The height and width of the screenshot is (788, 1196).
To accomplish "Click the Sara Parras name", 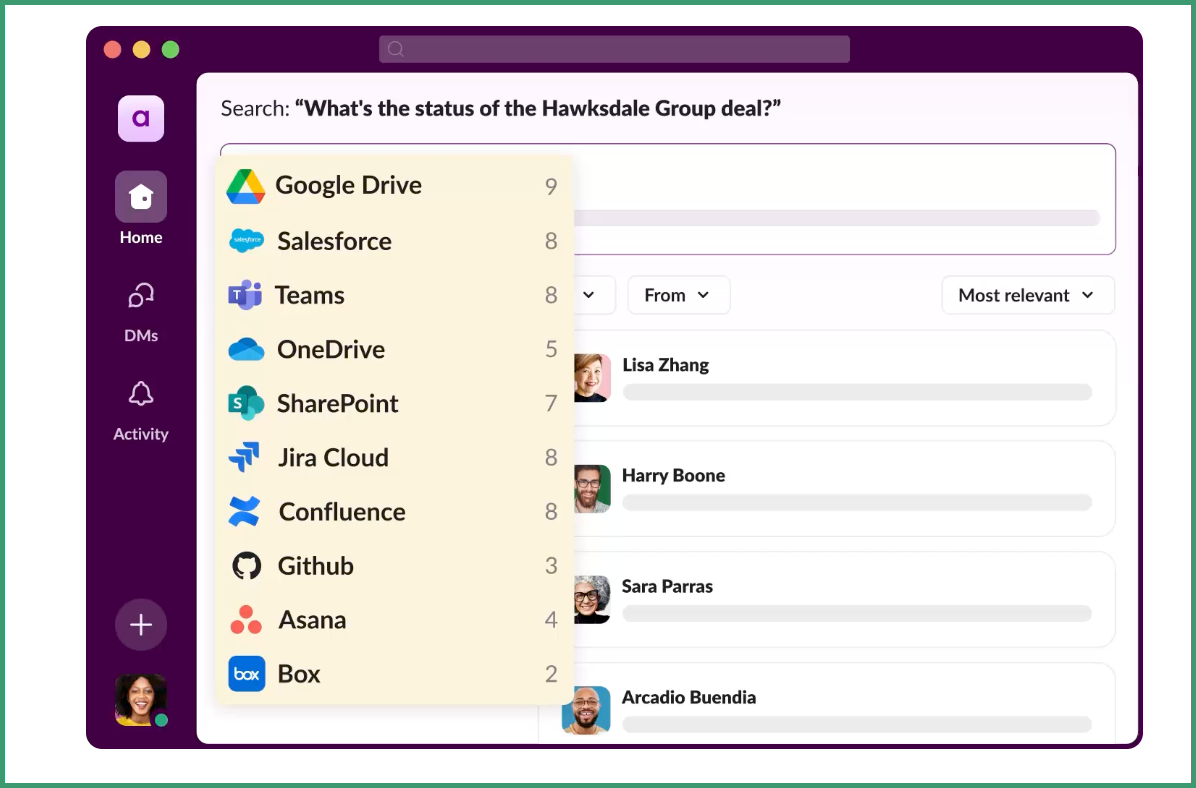I will tap(667, 586).
